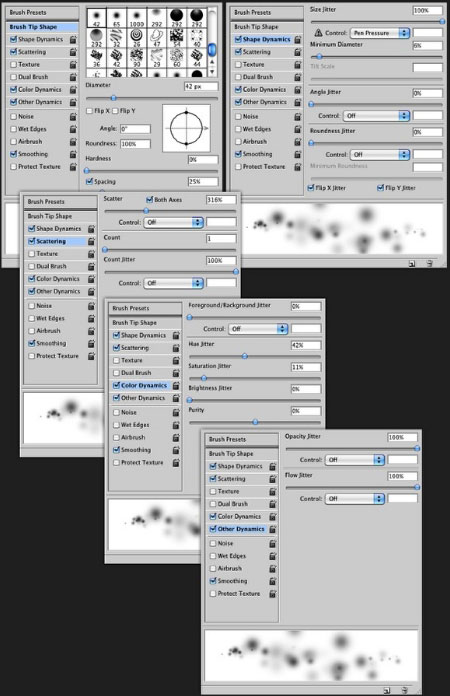Adjust the Minimum Diameter slider handle
450x696 pixels.
pyautogui.click(x=319, y=57)
